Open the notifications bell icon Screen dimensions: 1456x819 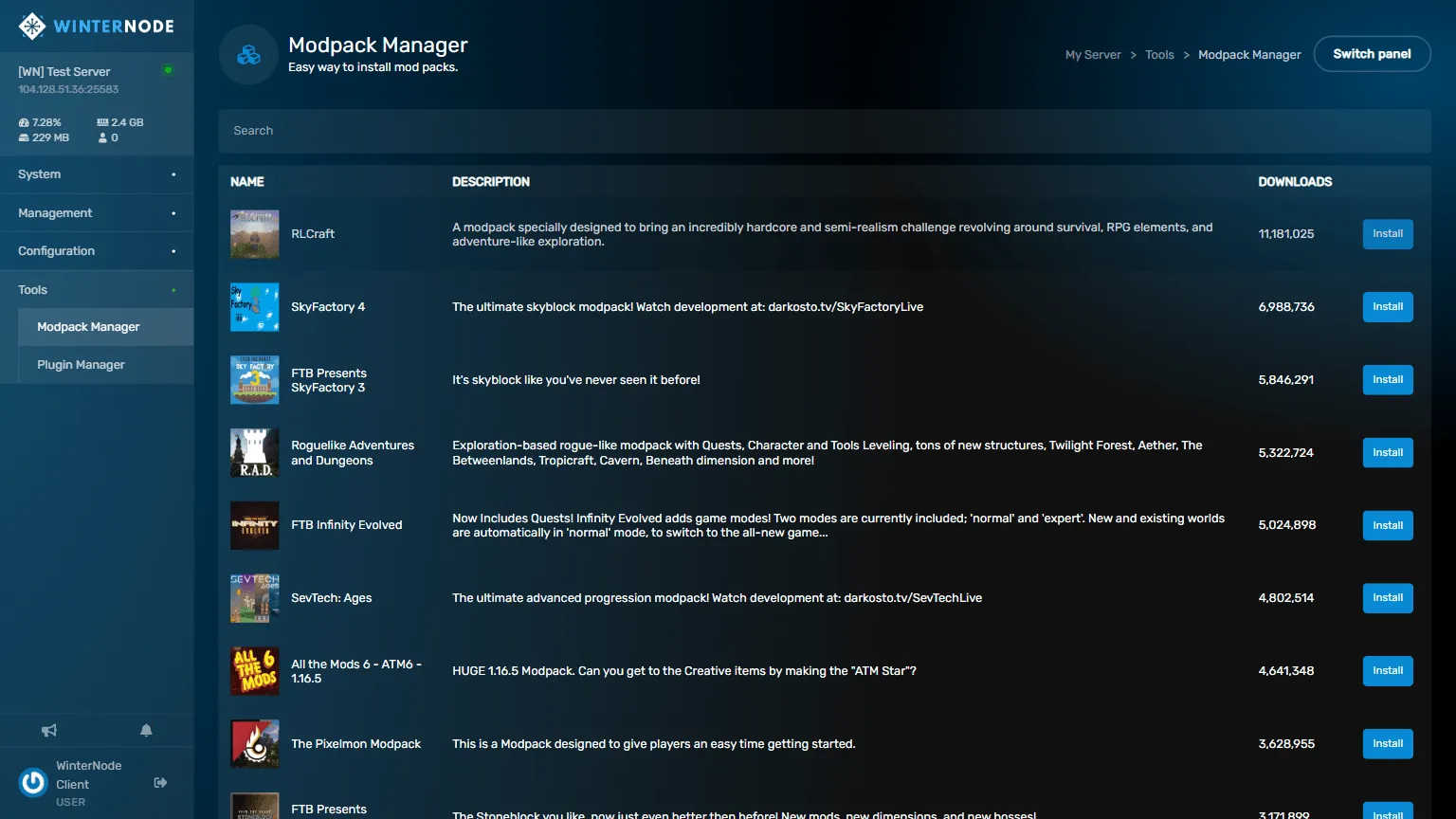tap(146, 730)
